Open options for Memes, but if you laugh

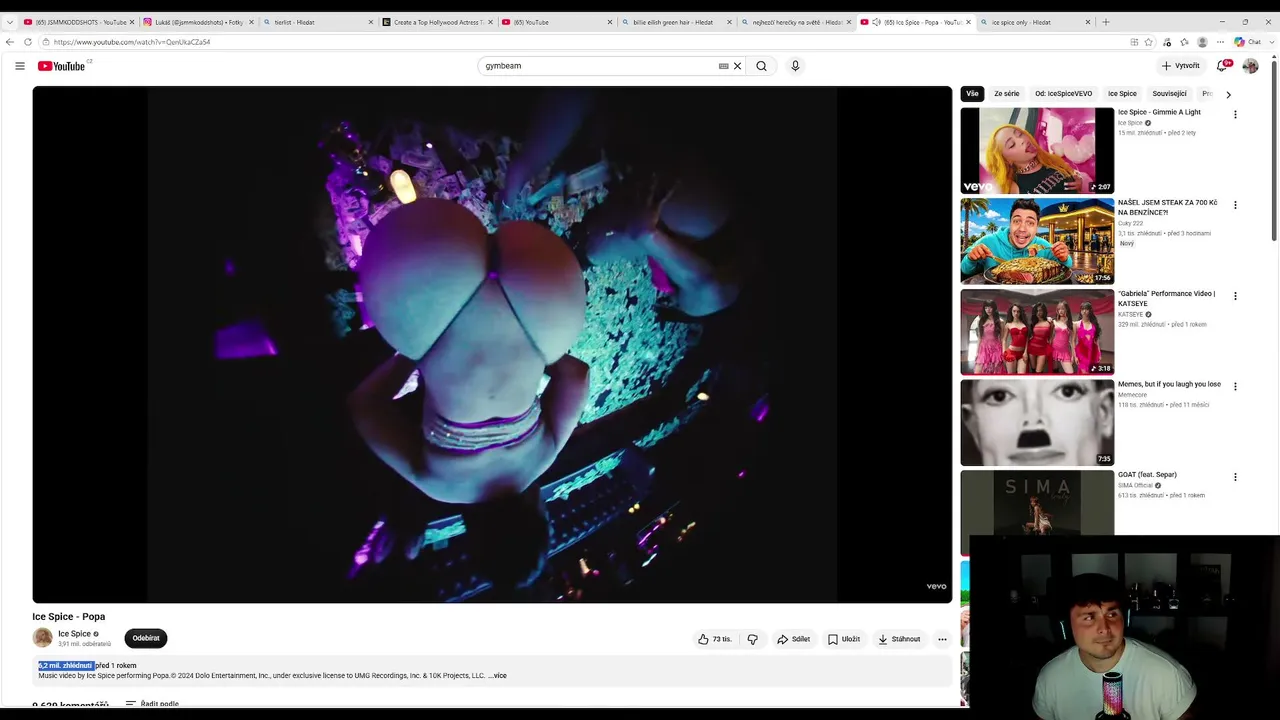tap(1235, 386)
